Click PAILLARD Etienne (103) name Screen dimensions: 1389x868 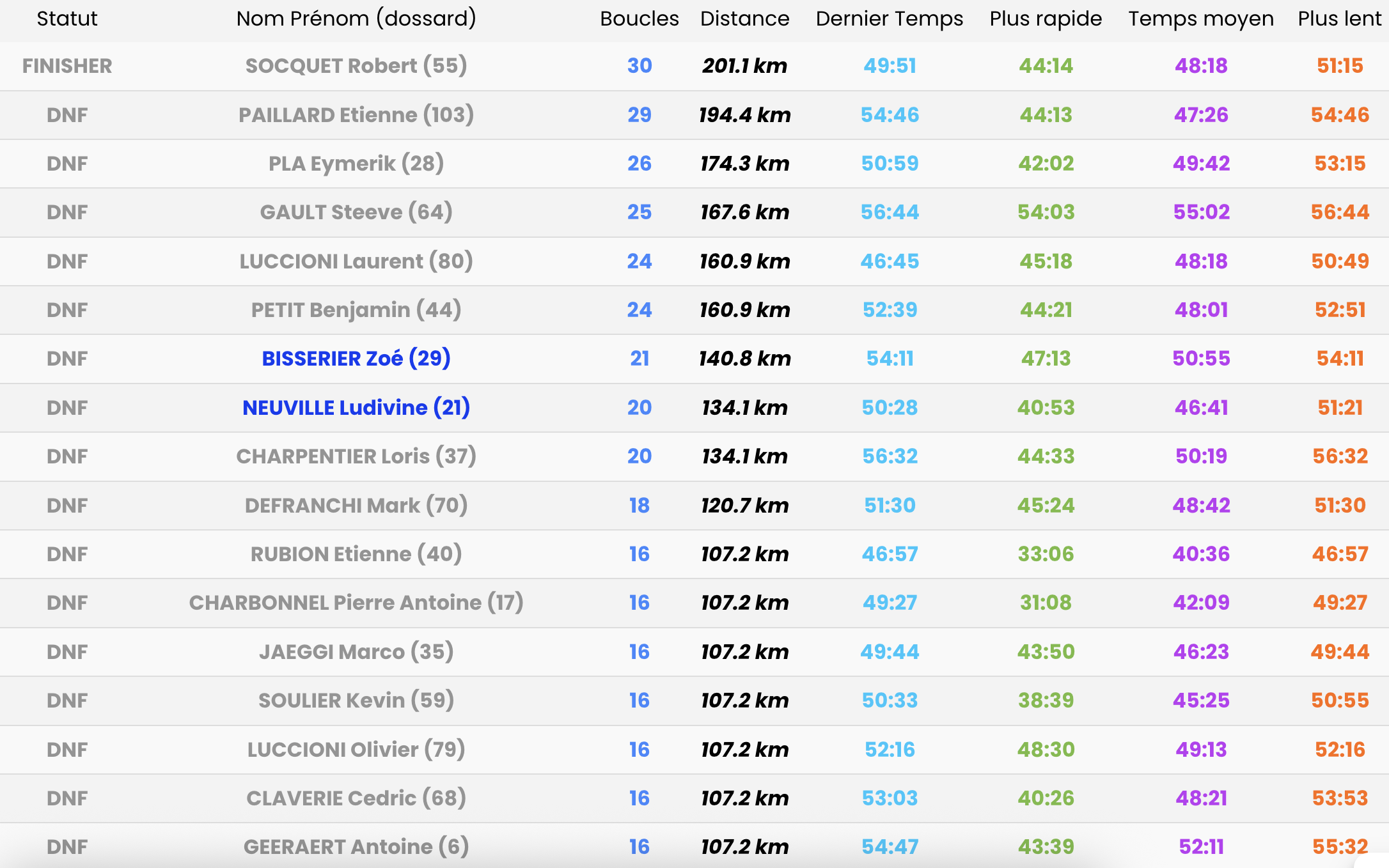tap(356, 115)
